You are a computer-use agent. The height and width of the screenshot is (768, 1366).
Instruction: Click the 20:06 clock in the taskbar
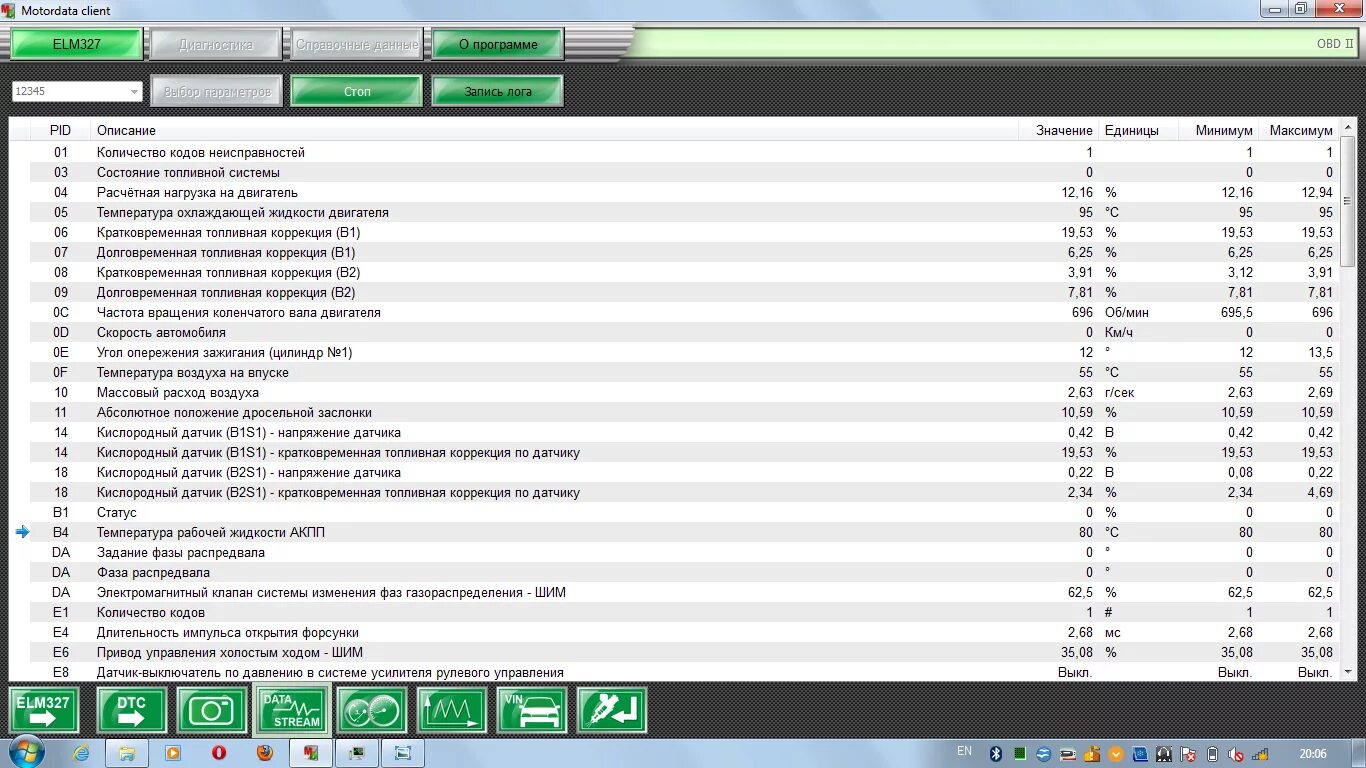1313,754
